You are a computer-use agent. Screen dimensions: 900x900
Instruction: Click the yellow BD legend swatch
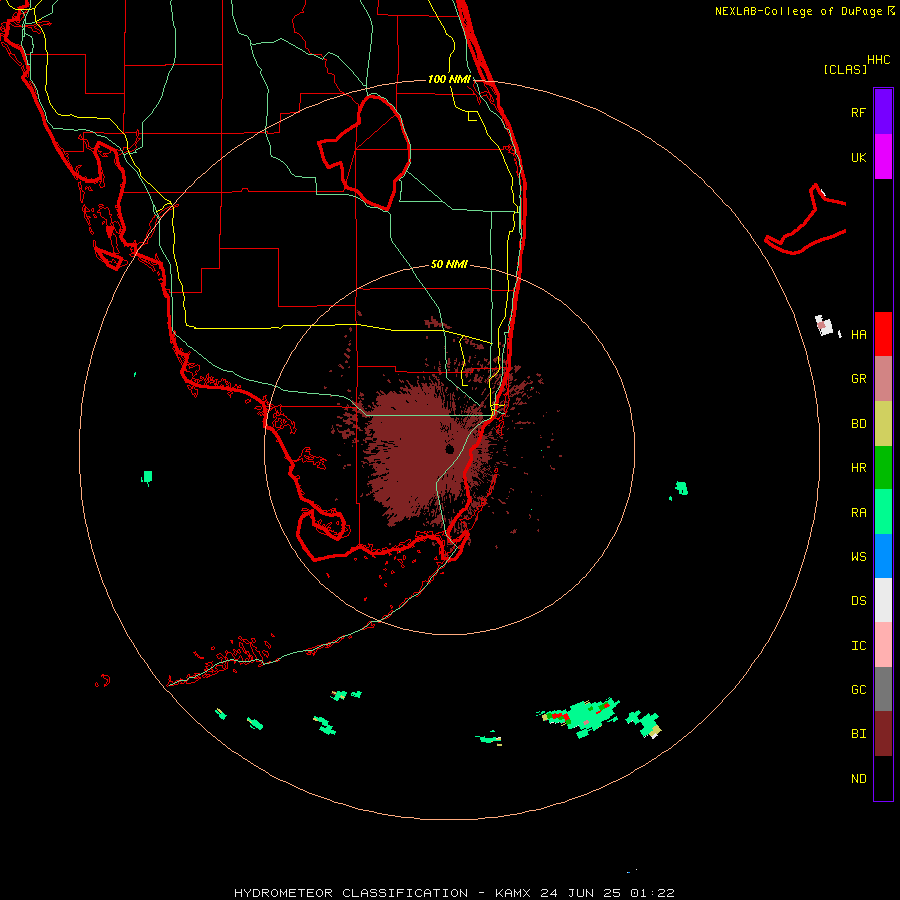(883, 424)
